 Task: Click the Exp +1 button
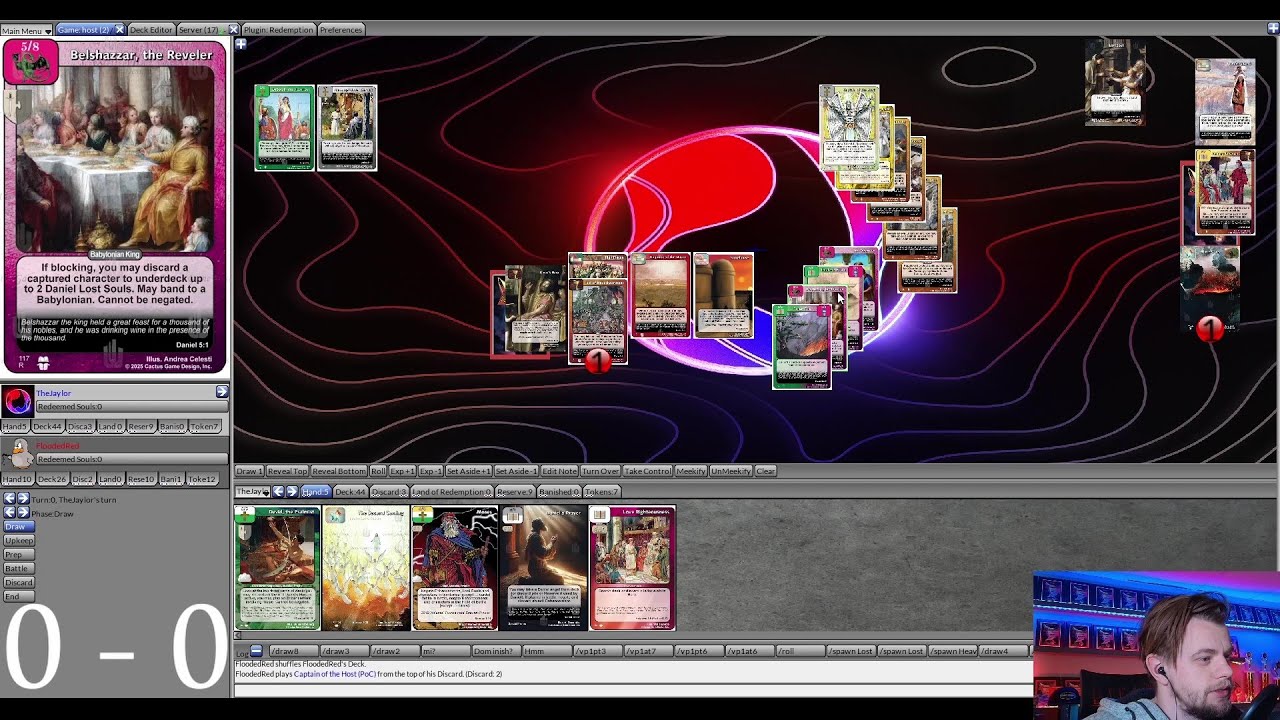click(x=401, y=471)
